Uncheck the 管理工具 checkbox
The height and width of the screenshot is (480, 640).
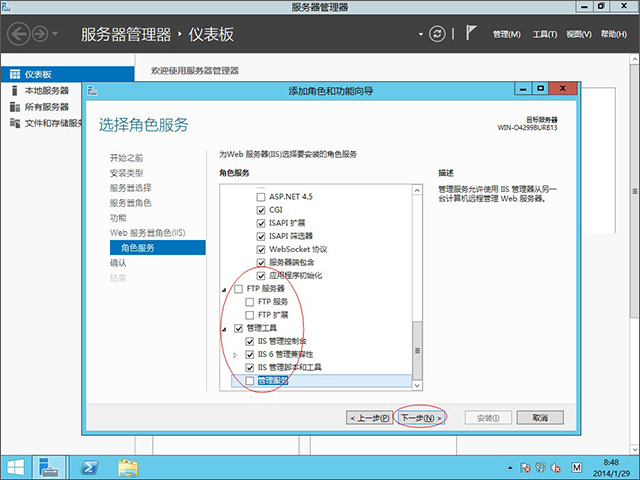click(x=238, y=328)
